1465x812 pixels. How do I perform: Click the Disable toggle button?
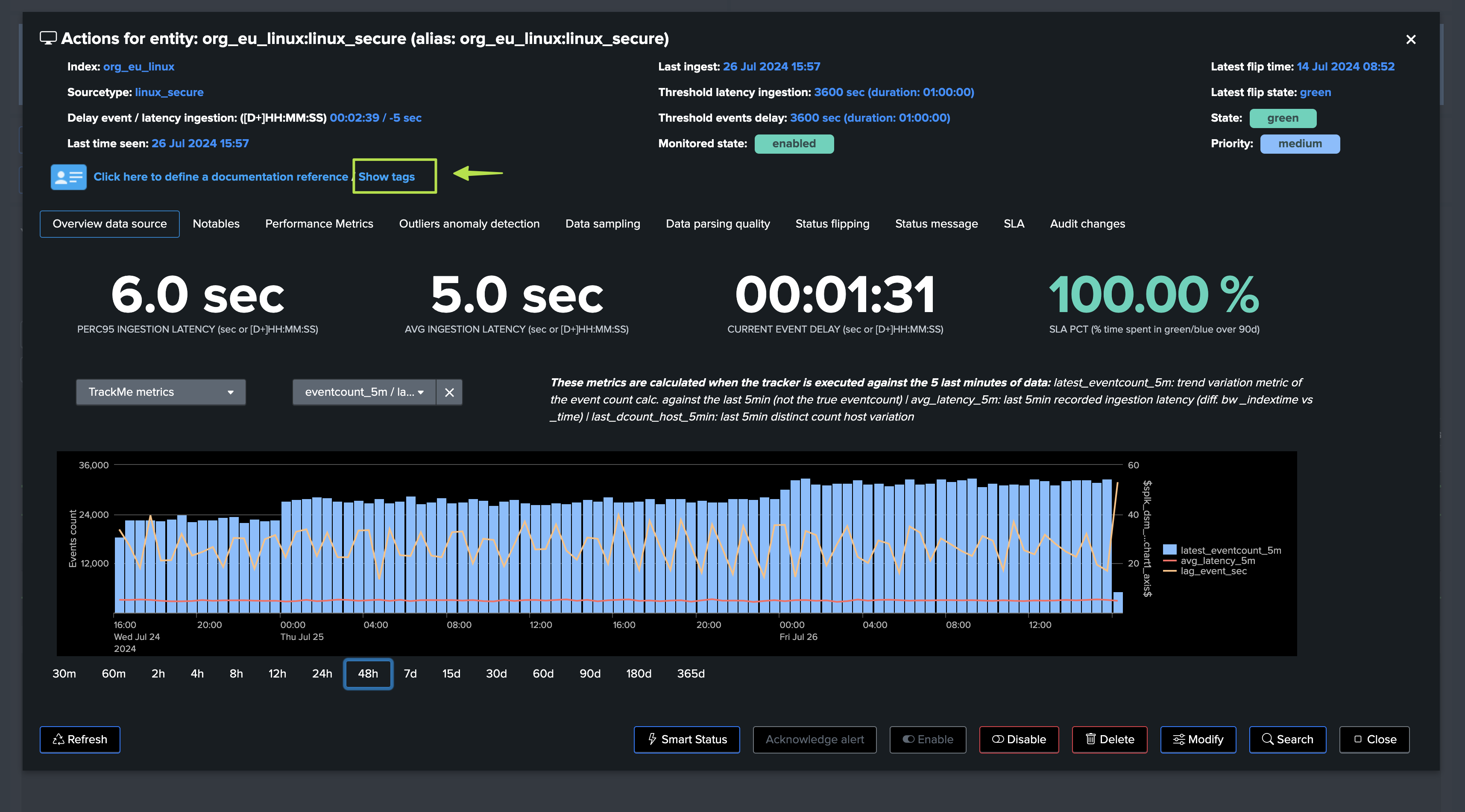point(1019,739)
